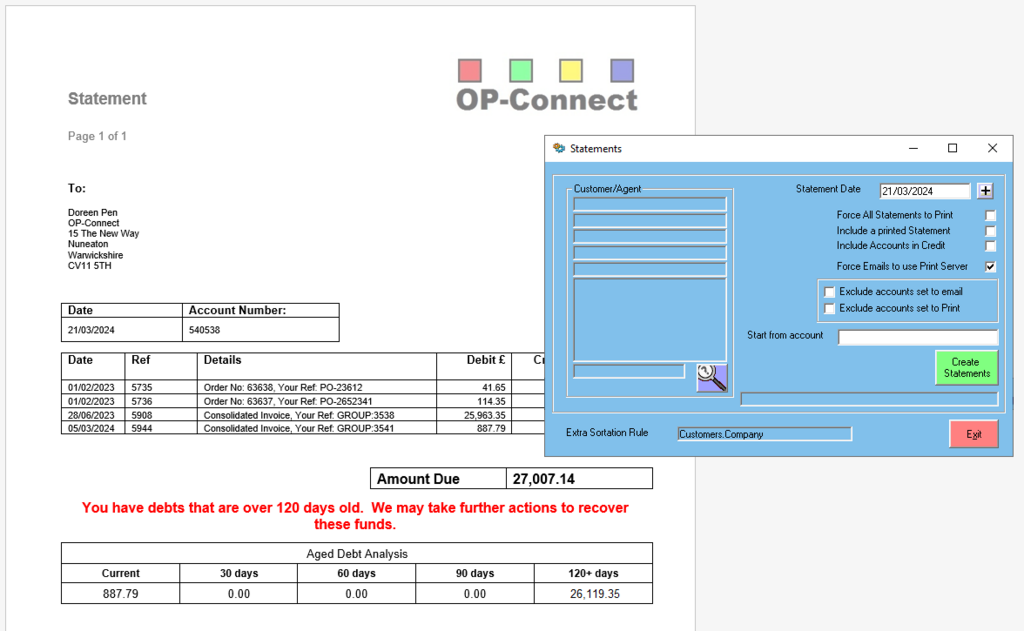This screenshot has width=1024, height=631.
Task: Maximize the Statements window
Action: click(953, 148)
